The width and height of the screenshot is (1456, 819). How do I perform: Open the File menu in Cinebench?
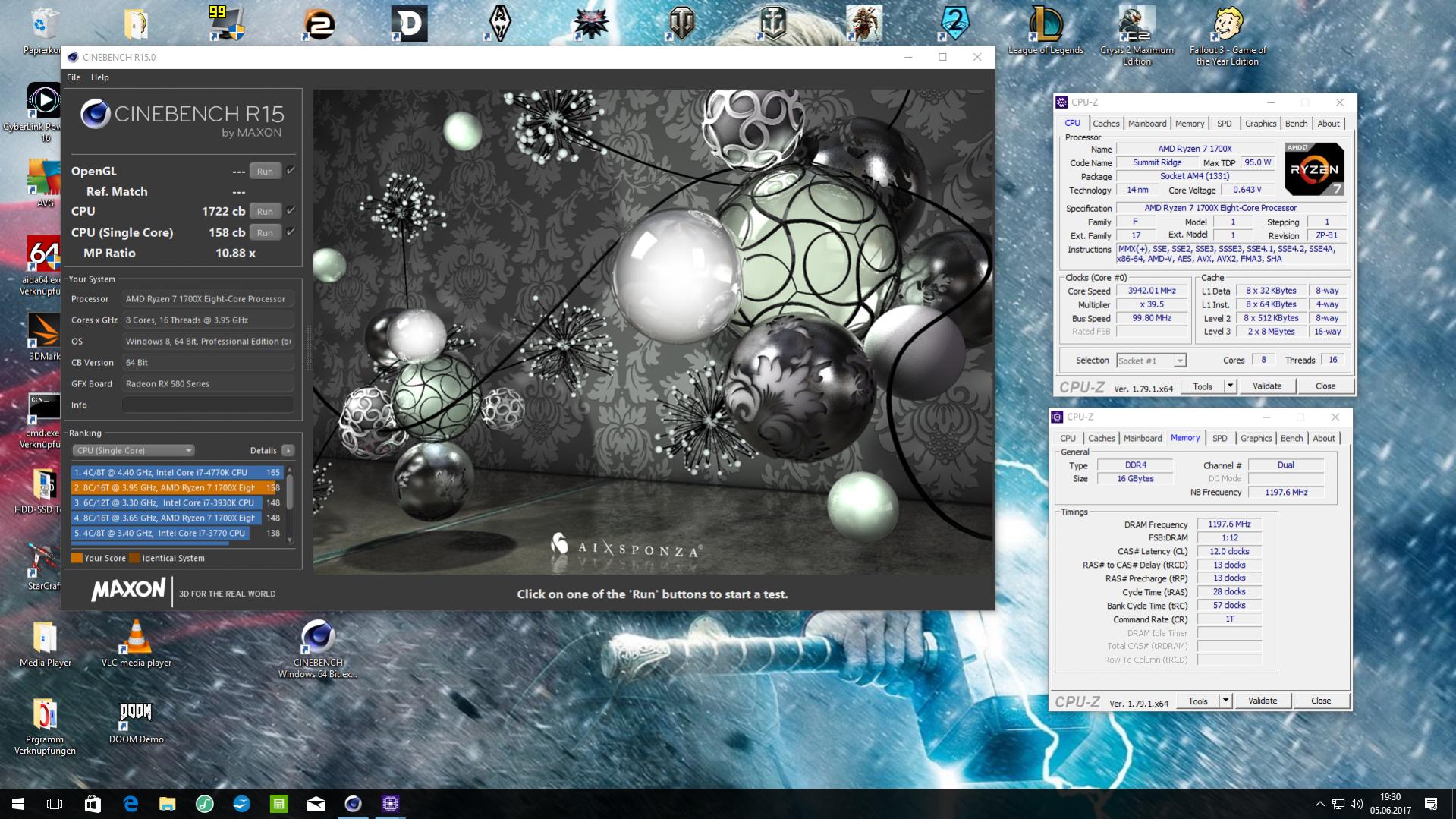click(x=74, y=77)
